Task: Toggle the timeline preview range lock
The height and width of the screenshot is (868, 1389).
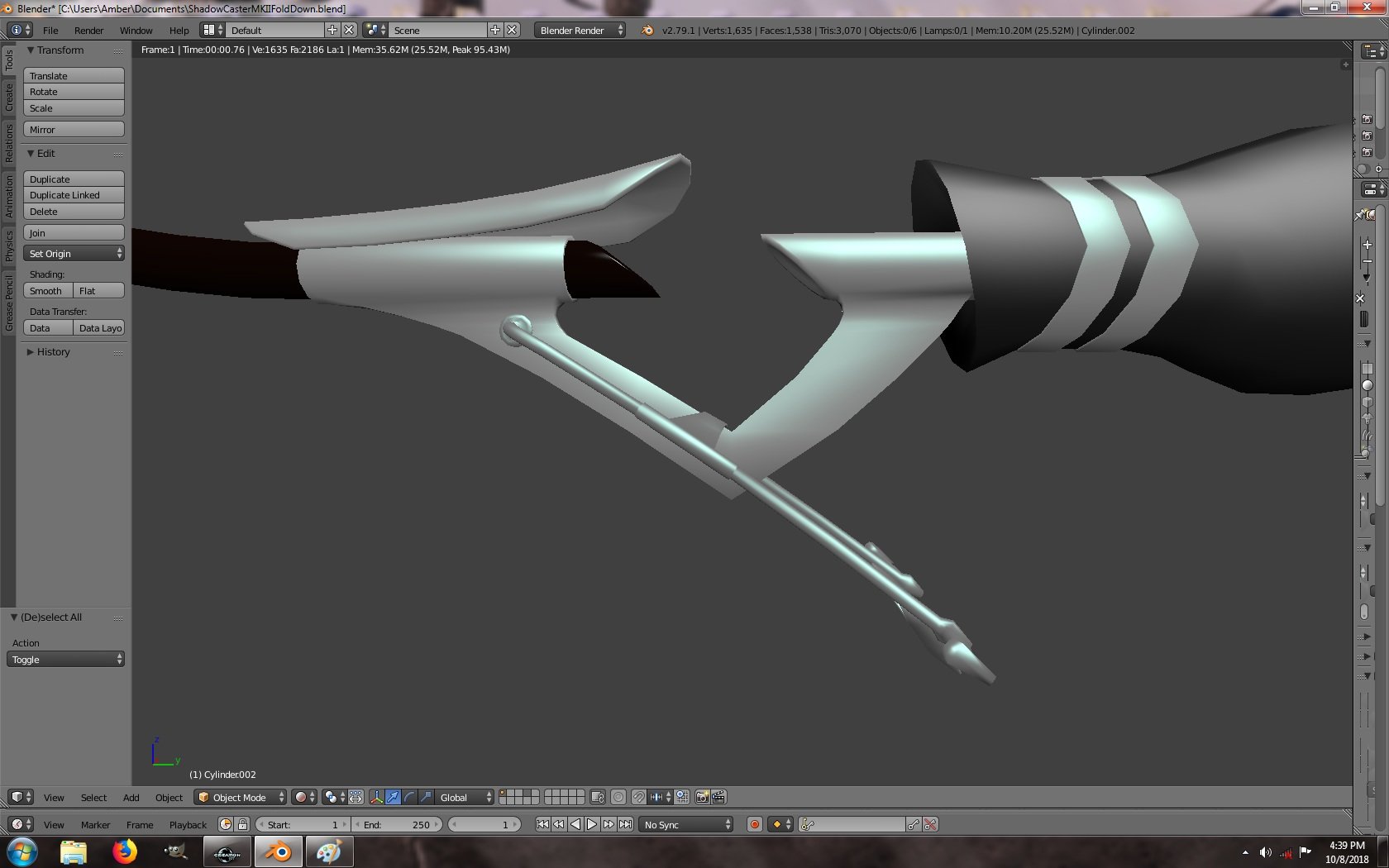Action: (x=242, y=824)
